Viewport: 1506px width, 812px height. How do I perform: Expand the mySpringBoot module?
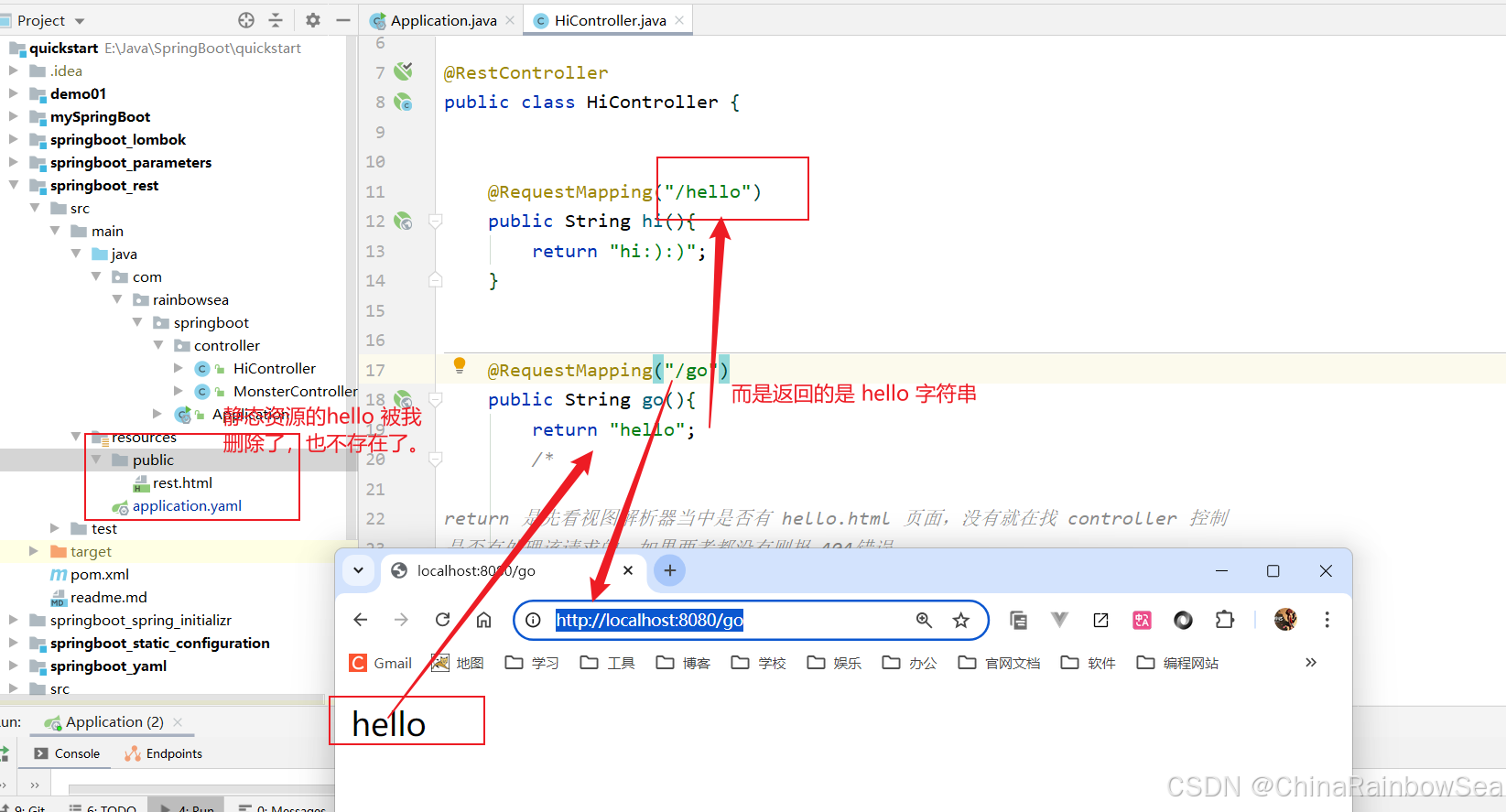[13, 116]
